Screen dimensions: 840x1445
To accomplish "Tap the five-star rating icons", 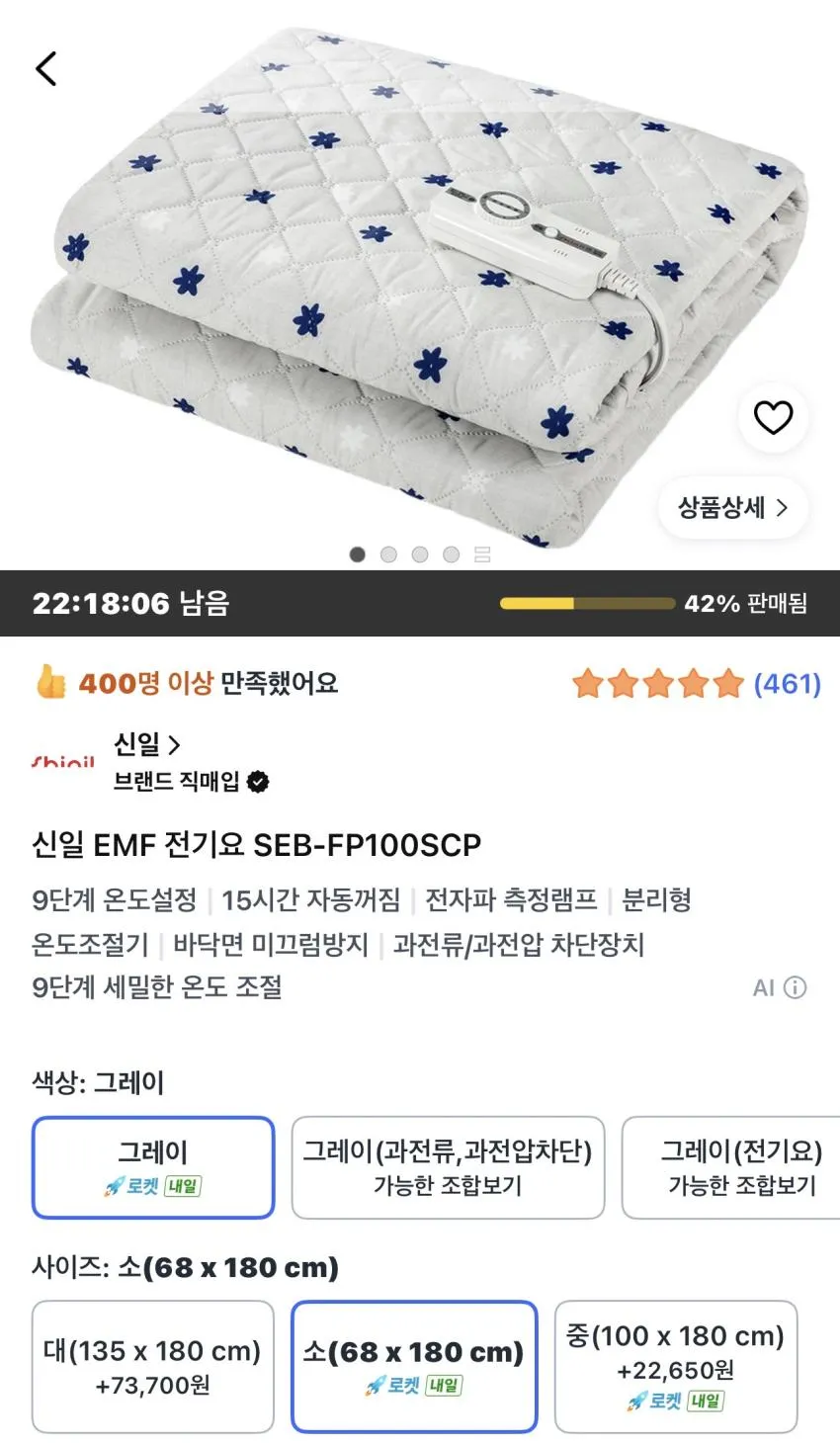I will click(658, 683).
